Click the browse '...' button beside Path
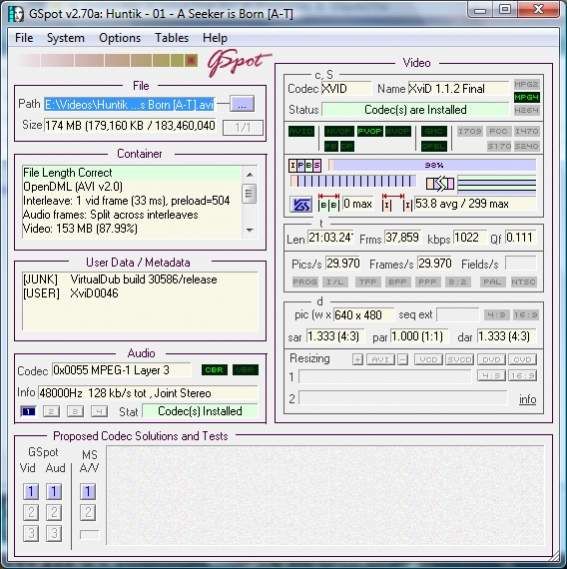 click(242, 105)
